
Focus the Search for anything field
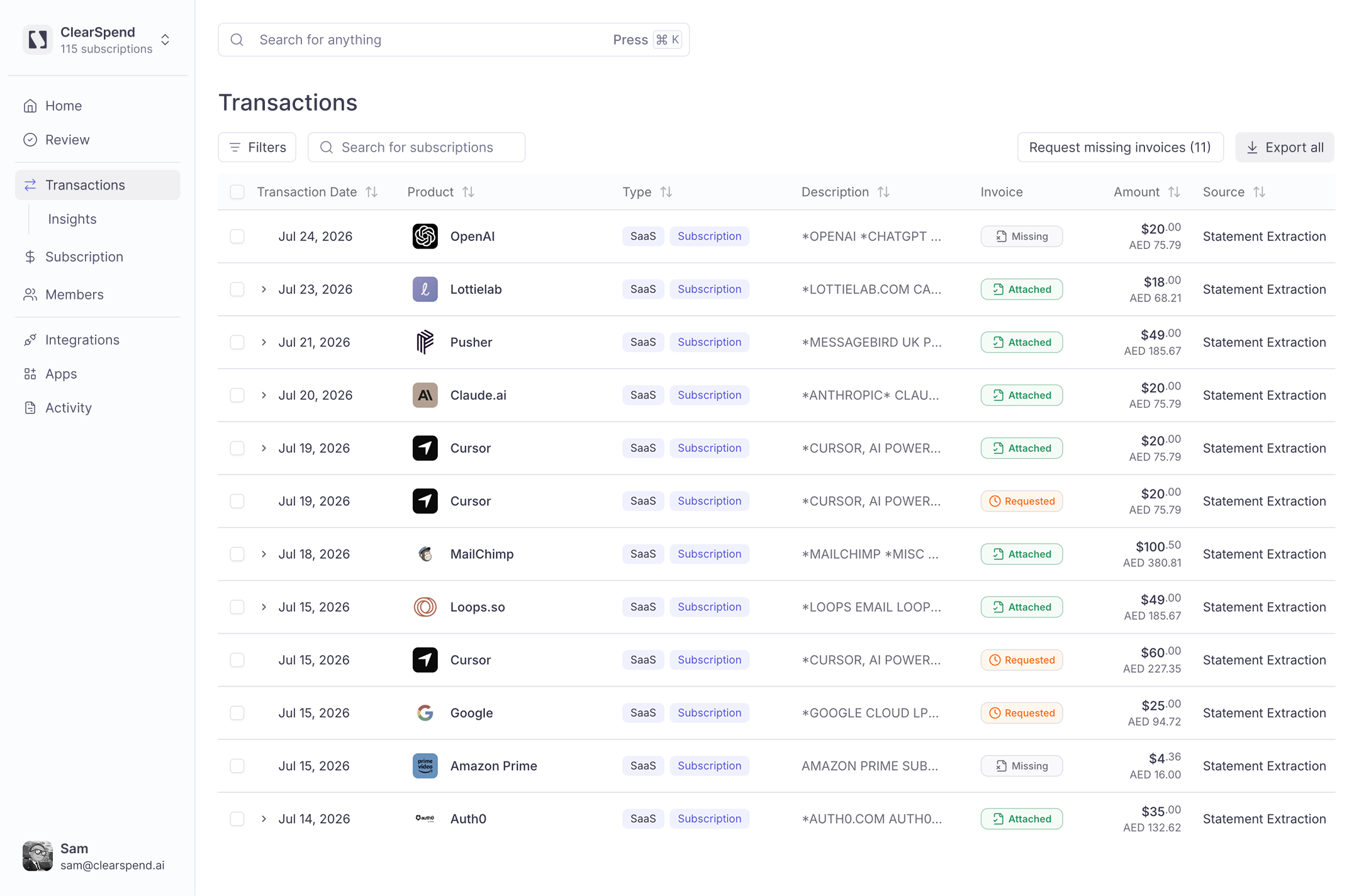[x=454, y=40]
